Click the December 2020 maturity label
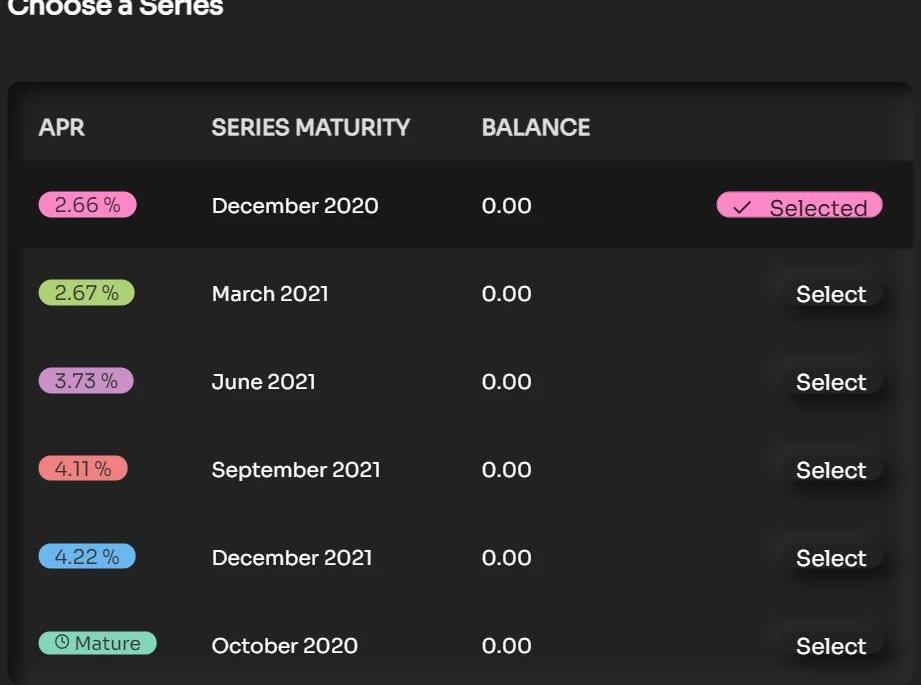Viewport: 921px width, 685px height. pyautogui.click(x=295, y=206)
